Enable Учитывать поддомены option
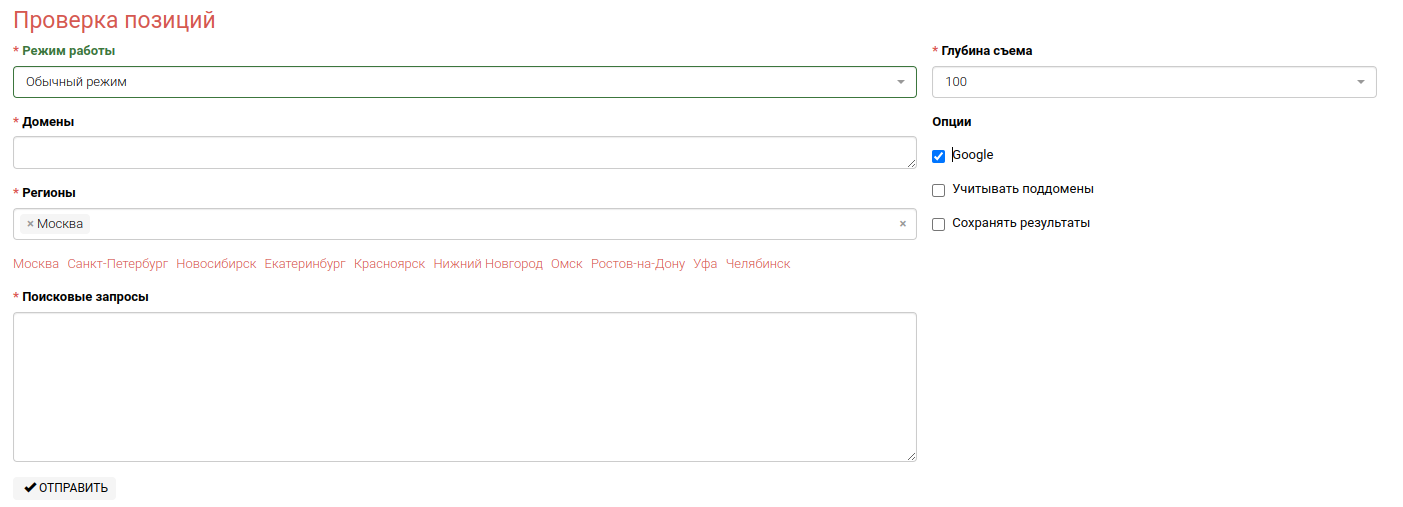Viewport: 1403px width, 507px height. [938, 190]
